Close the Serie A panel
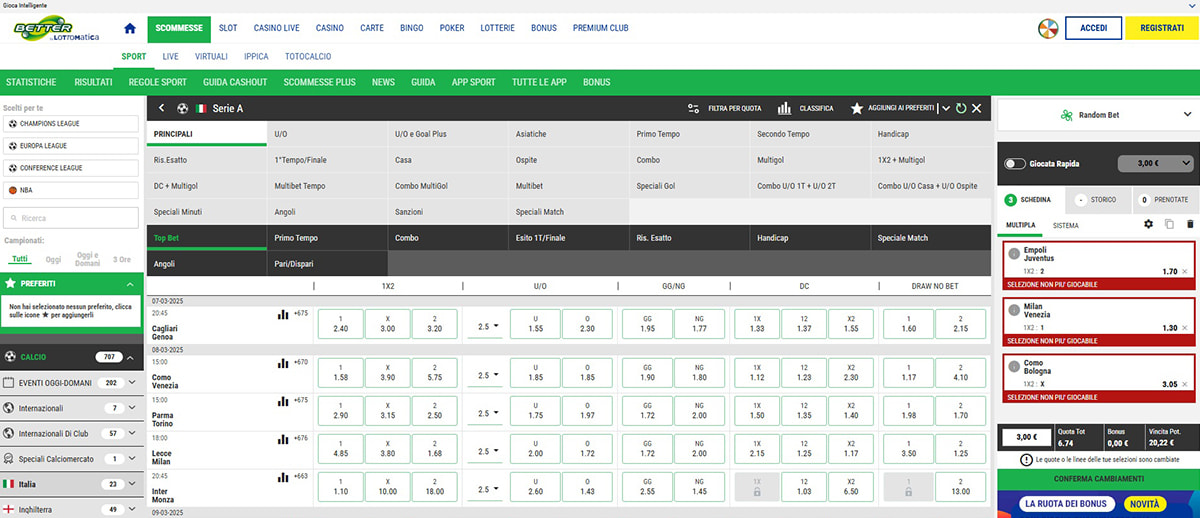1200x518 pixels. (977, 108)
